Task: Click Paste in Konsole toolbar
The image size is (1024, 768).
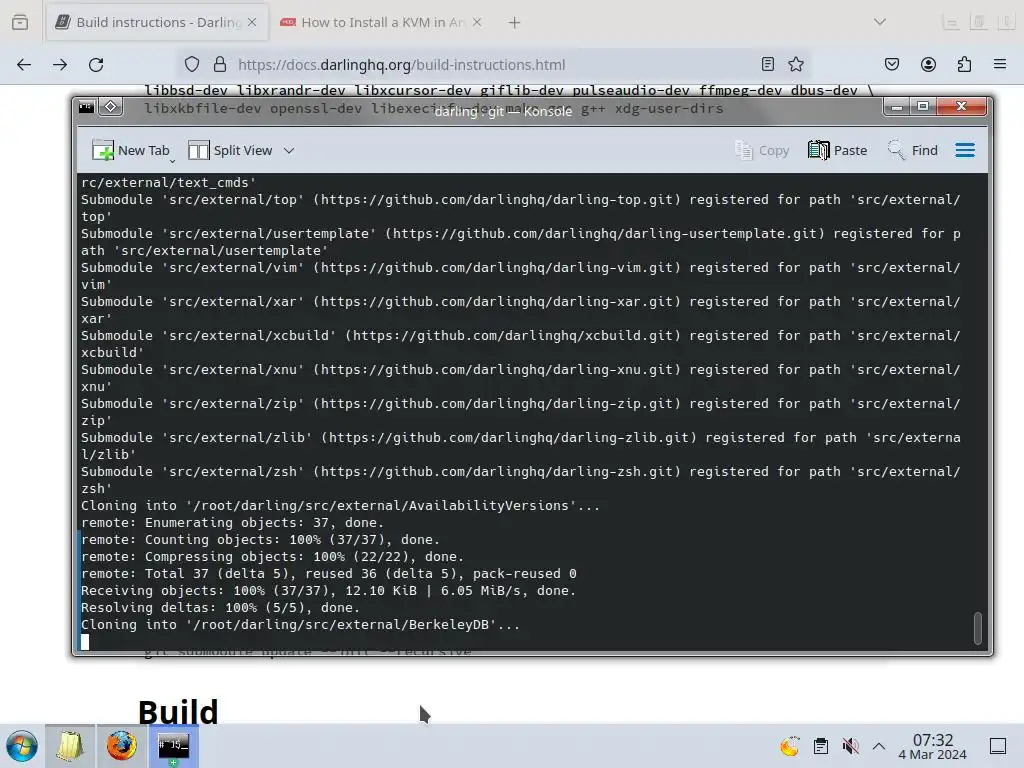Action: click(x=838, y=151)
